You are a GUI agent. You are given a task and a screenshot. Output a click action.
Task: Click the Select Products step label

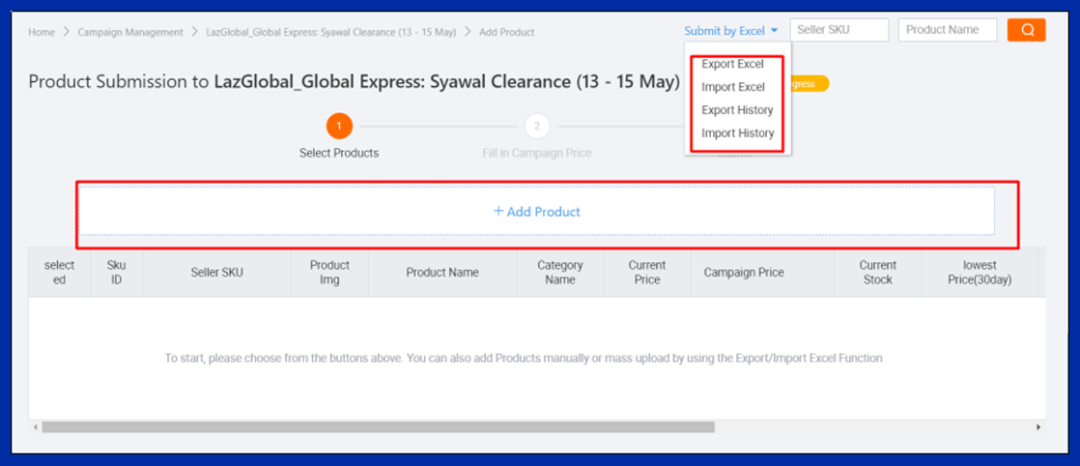(339, 153)
